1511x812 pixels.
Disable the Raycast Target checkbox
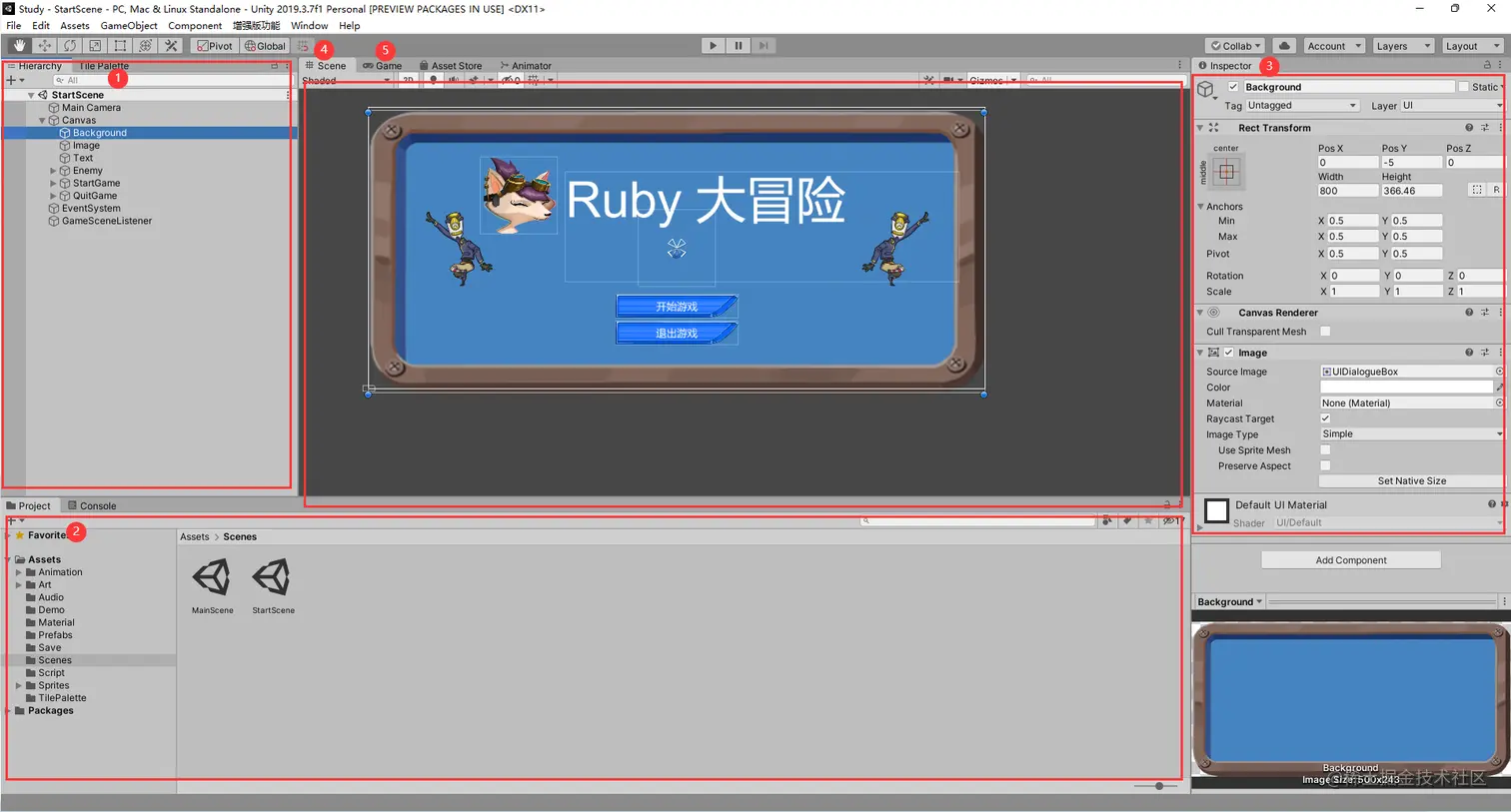[x=1325, y=418]
